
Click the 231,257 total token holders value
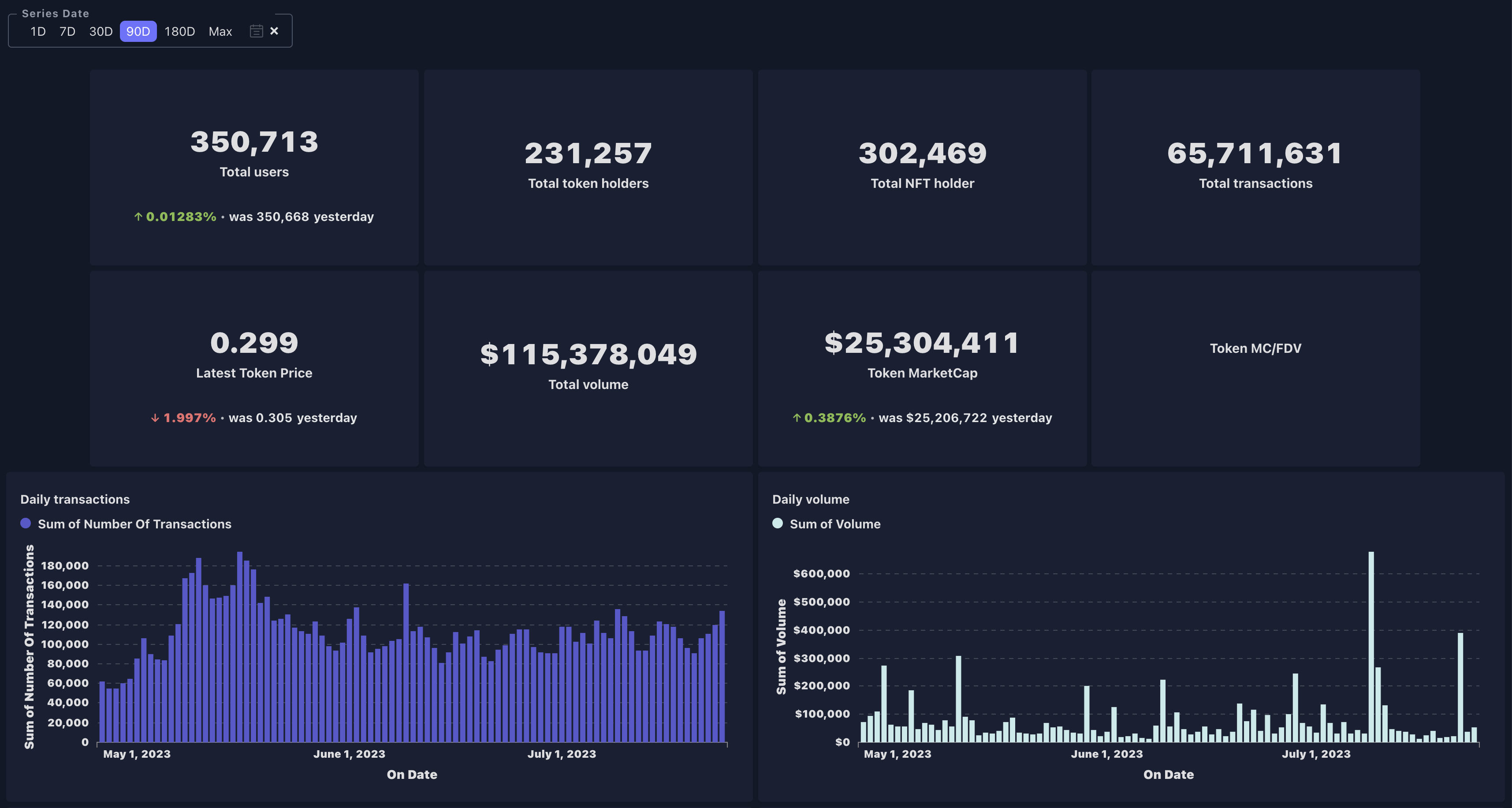click(588, 153)
